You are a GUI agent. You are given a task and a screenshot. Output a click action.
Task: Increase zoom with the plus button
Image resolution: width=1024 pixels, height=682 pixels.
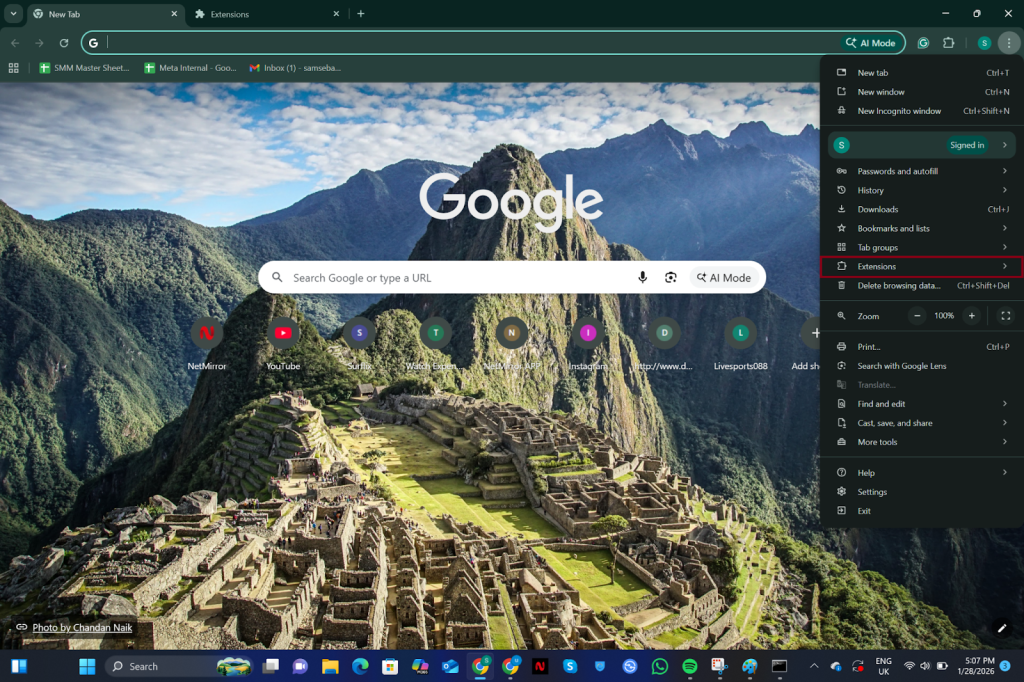(x=971, y=316)
